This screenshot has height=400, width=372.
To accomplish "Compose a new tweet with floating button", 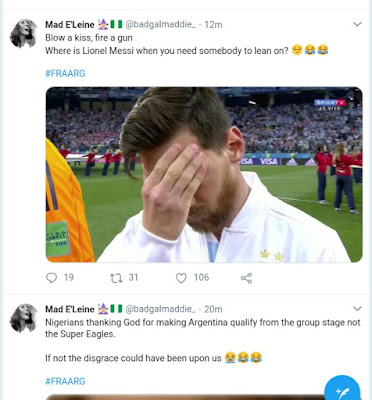I will click(342, 391).
